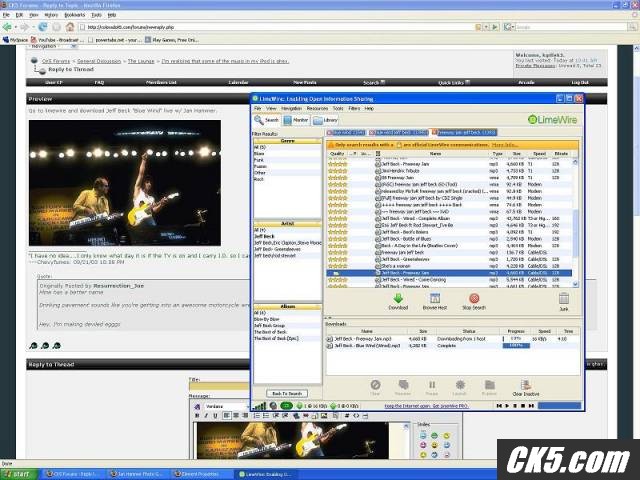640x480 pixels.
Task: Click the Browse Host icon
Action: (x=435, y=298)
